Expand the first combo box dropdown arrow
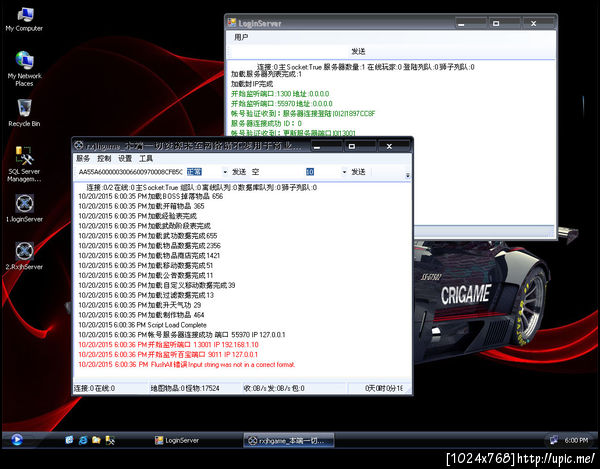This screenshot has height=469, width=600. [x=225, y=172]
